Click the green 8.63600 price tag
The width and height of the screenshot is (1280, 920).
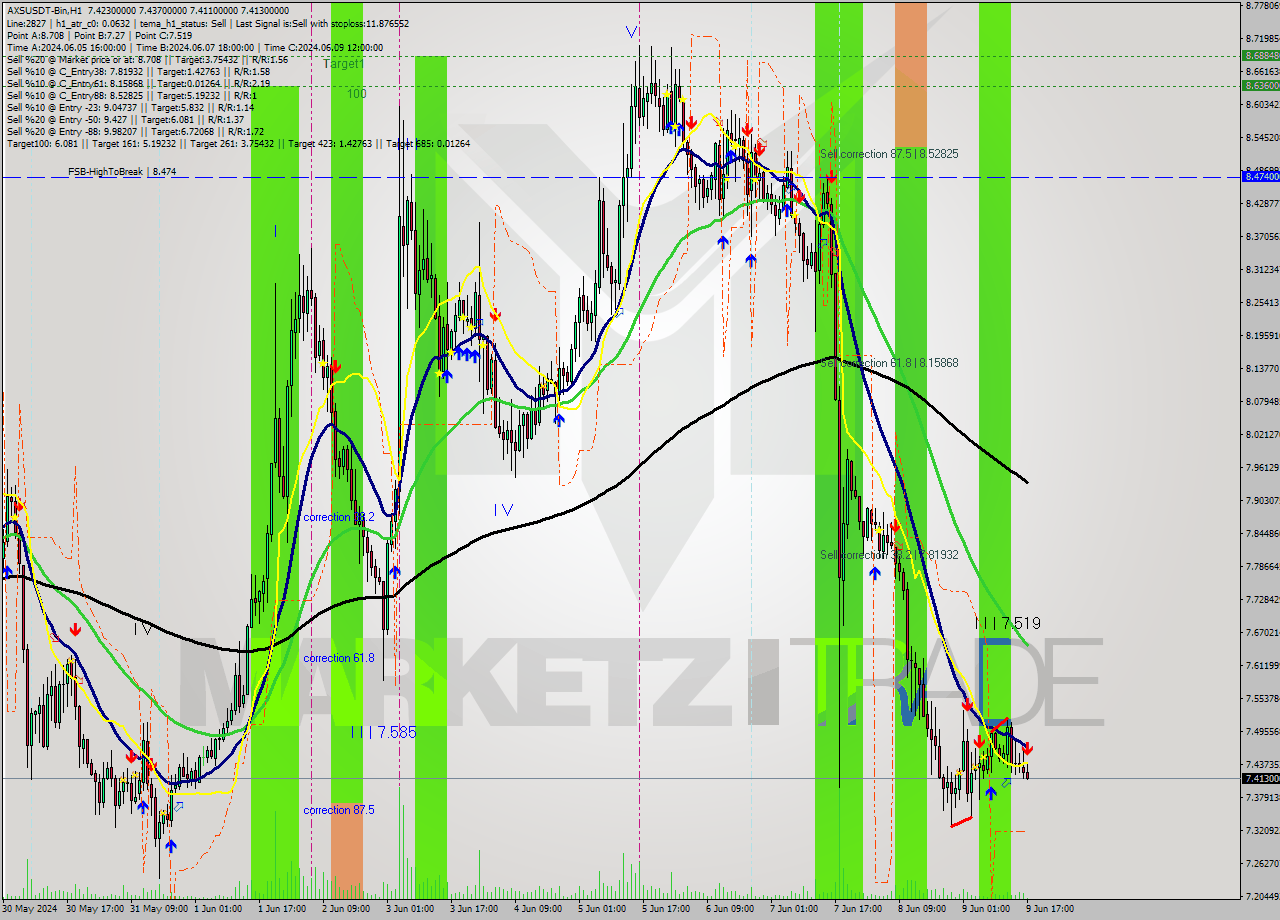(x=1260, y=86)
